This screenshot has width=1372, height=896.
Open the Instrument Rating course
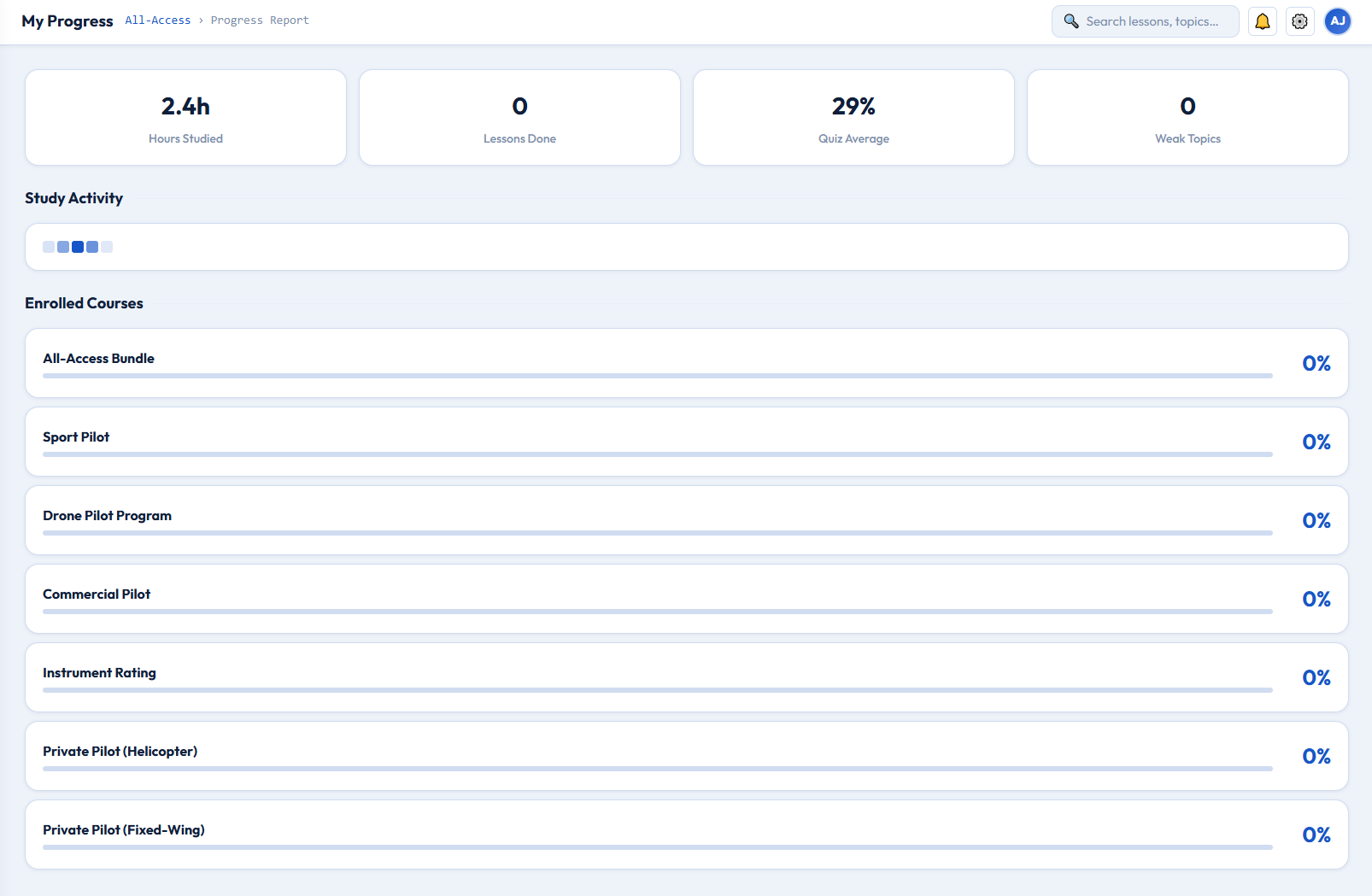click(x=683, y=677)
